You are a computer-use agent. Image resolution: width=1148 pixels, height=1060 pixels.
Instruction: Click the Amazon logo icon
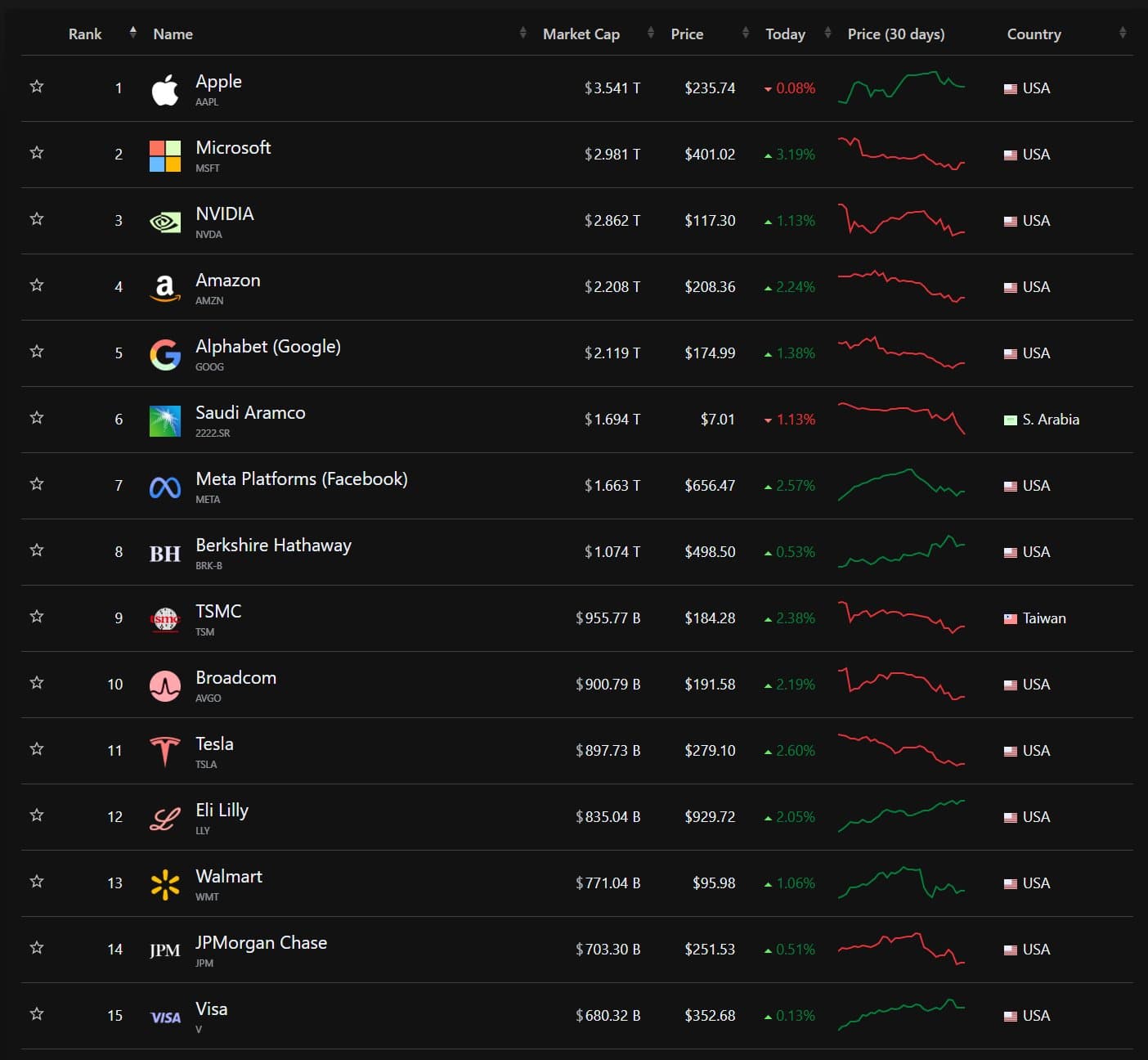pyautogui.click(x=165, y=288)
